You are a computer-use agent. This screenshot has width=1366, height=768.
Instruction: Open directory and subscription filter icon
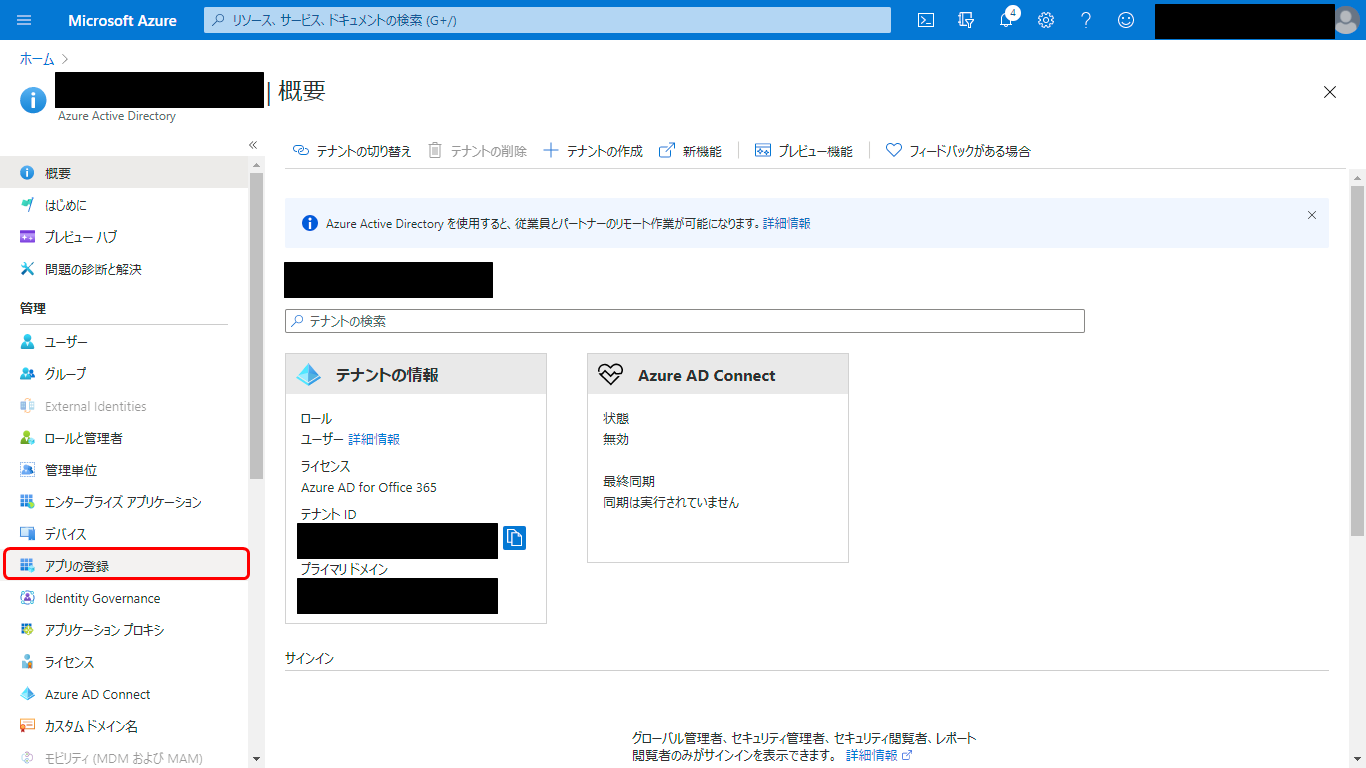point(966,20)
